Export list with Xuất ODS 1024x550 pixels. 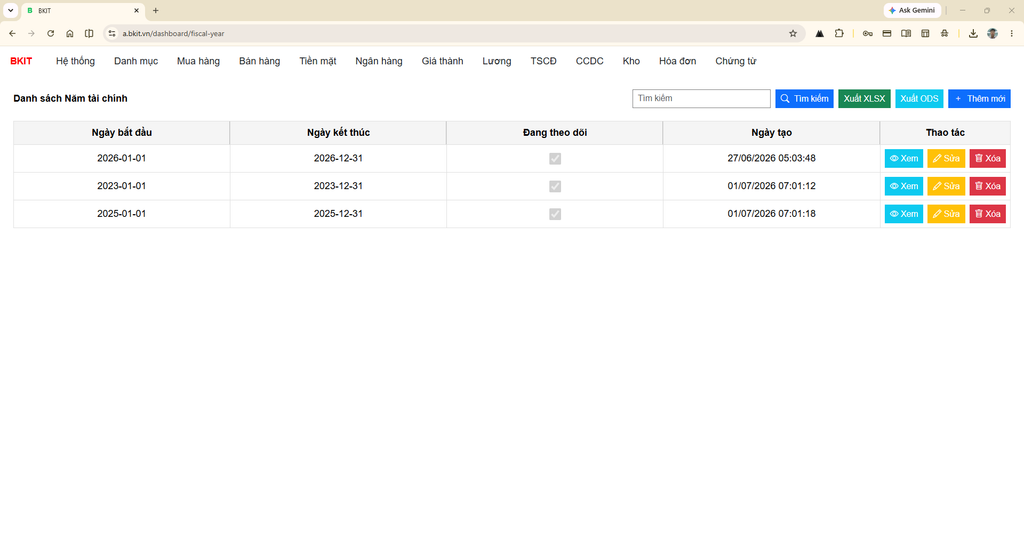pos(919,99)
